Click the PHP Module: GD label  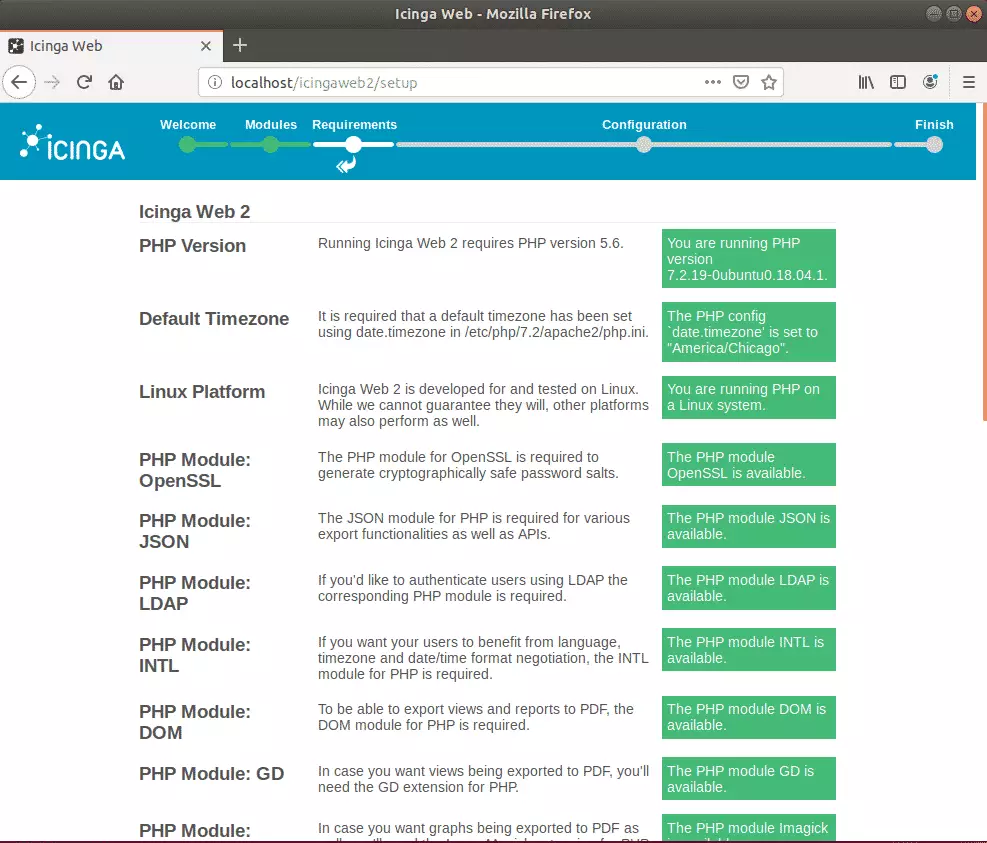coord(212,773)
